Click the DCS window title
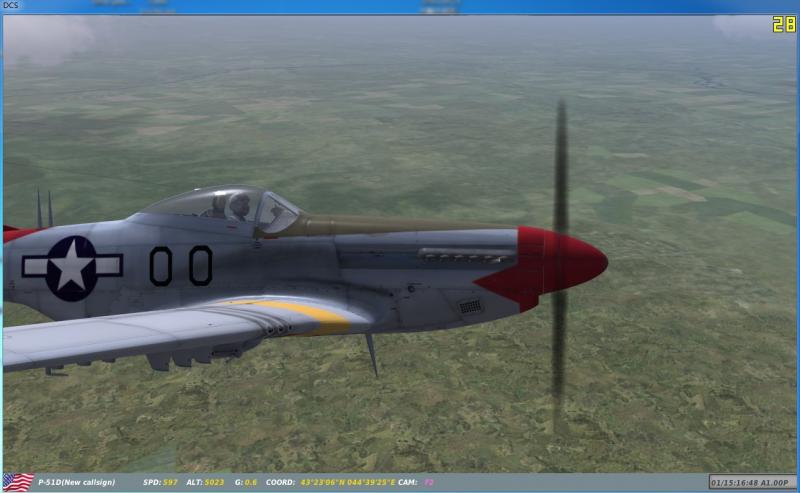The image size is (800, 493). tap(12, 6)
